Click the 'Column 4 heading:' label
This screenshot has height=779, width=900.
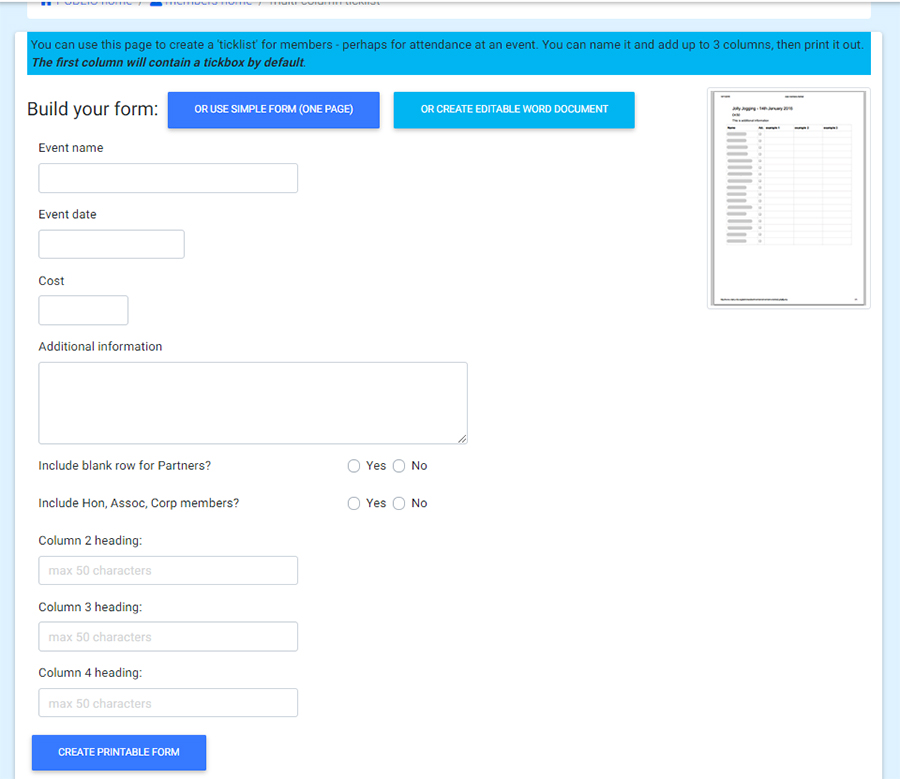click(x=90, y=673)
